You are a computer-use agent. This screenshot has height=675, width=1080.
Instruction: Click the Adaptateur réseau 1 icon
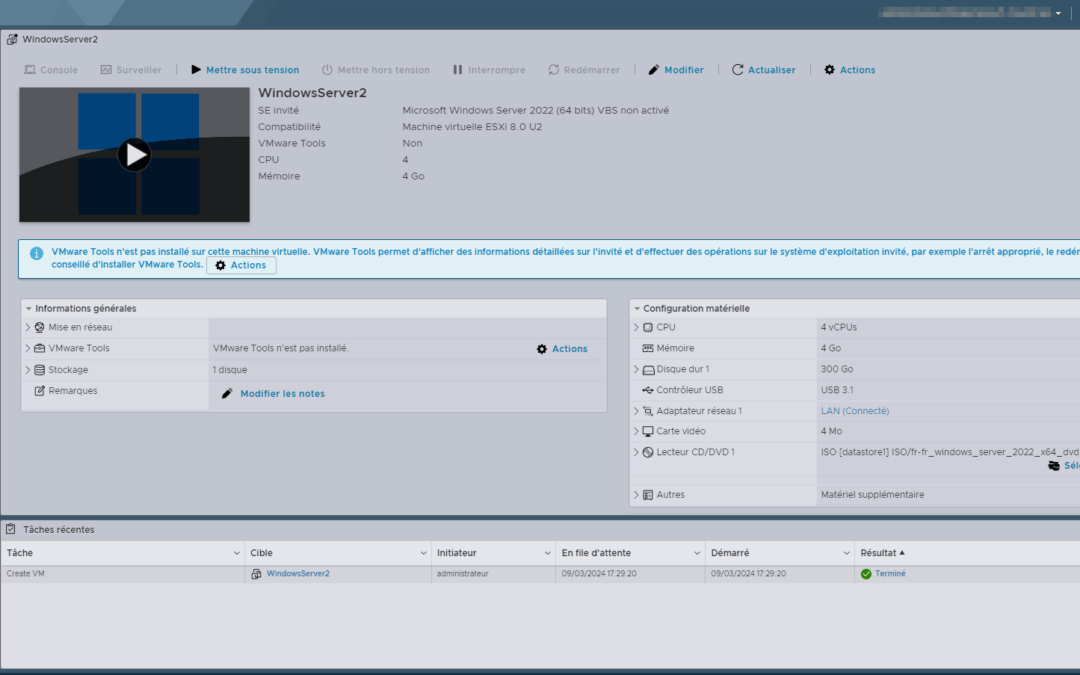coord(647,411)
